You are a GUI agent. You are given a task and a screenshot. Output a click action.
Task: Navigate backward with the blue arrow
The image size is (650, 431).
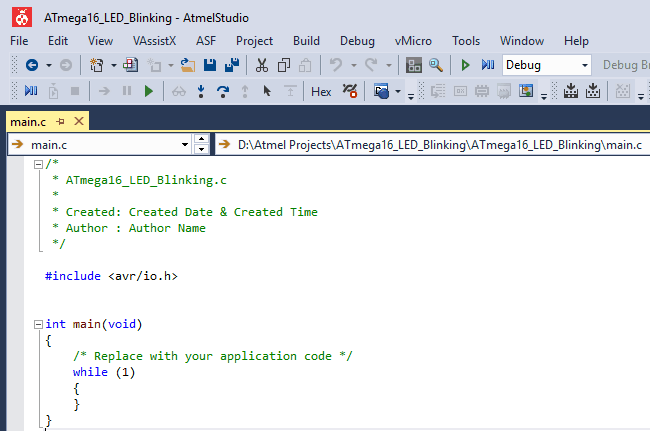tap(32, 65)
